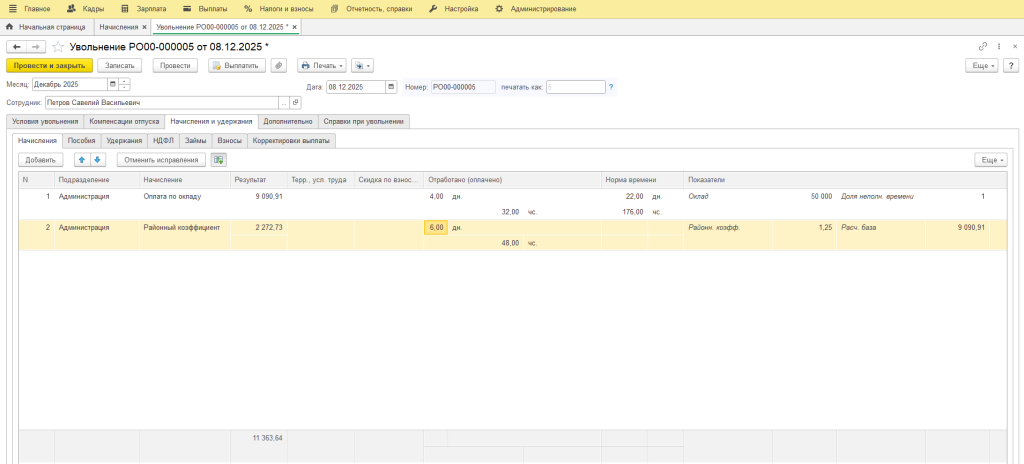Viewport: 1024px width, 464px height.
Task: Click Отменить исправления button
Action: (x=161, y=159)
